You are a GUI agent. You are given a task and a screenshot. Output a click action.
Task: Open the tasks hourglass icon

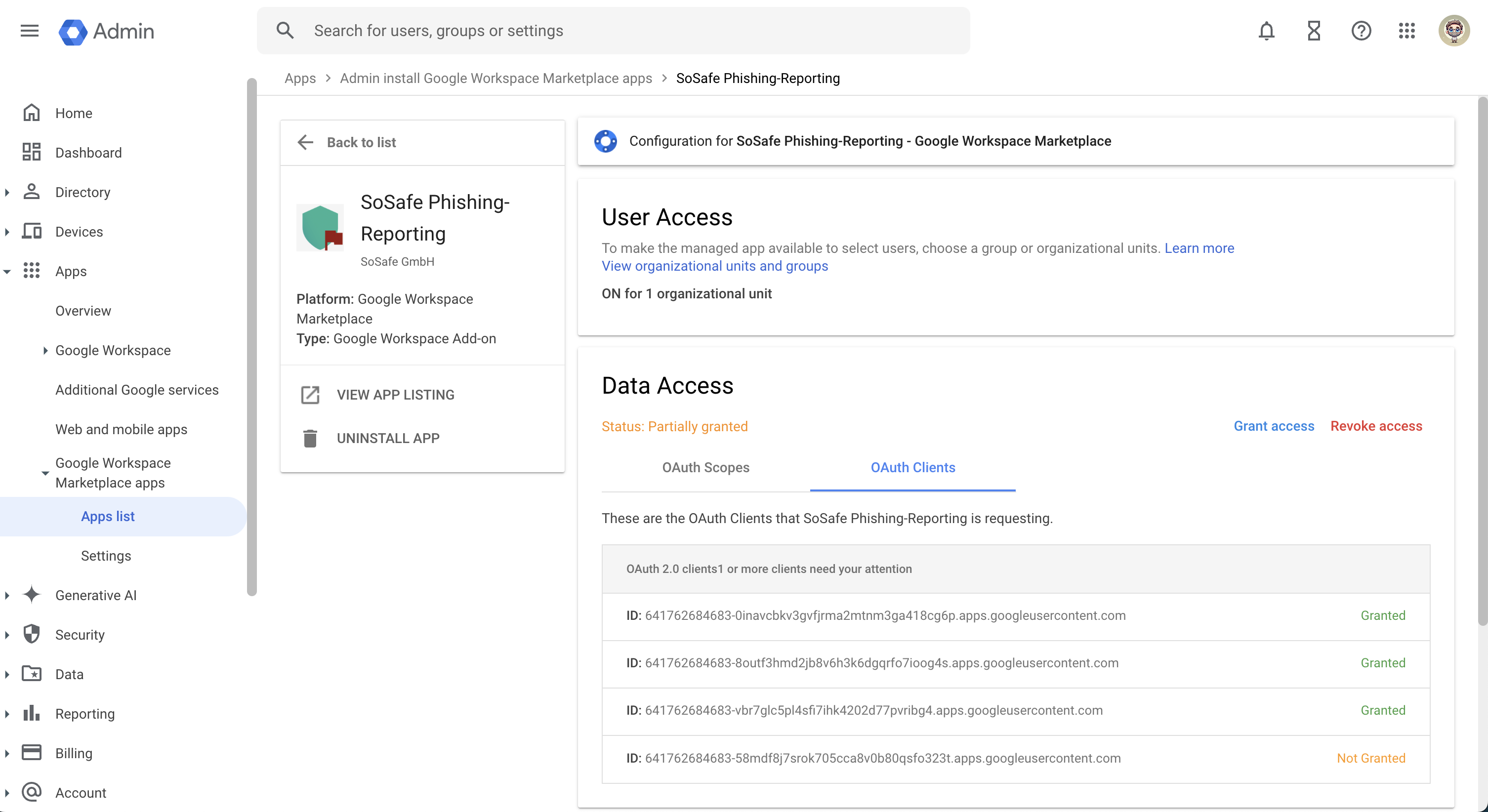pos(1314,31)
